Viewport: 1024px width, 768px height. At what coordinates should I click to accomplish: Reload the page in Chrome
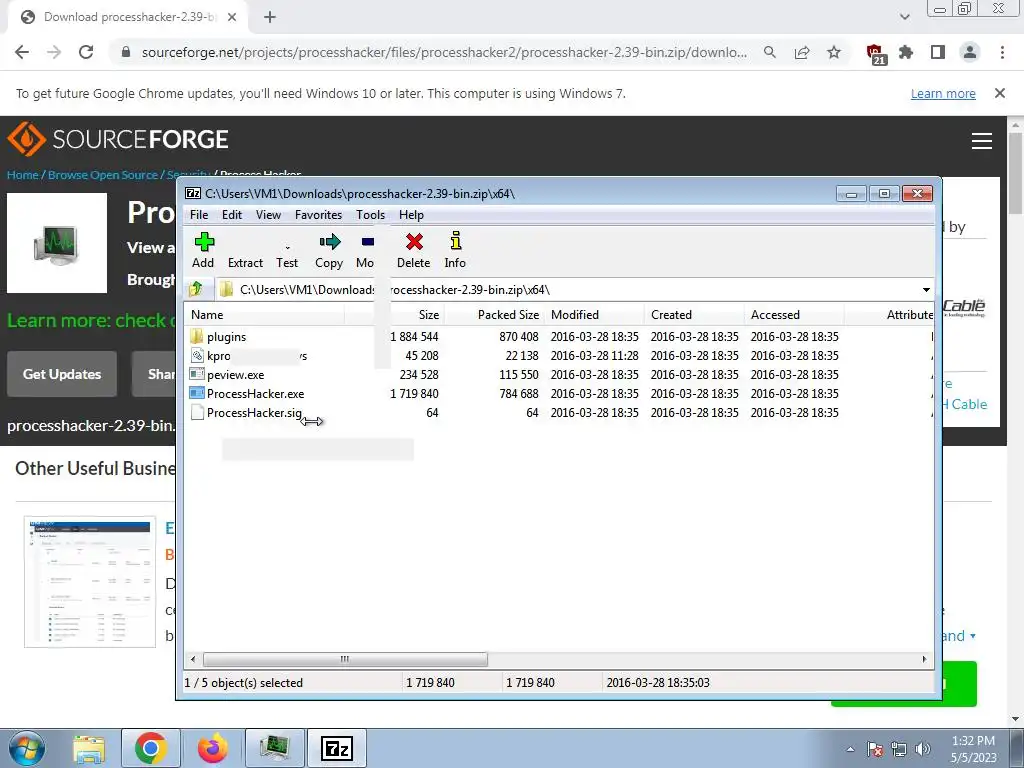(86, 52)
